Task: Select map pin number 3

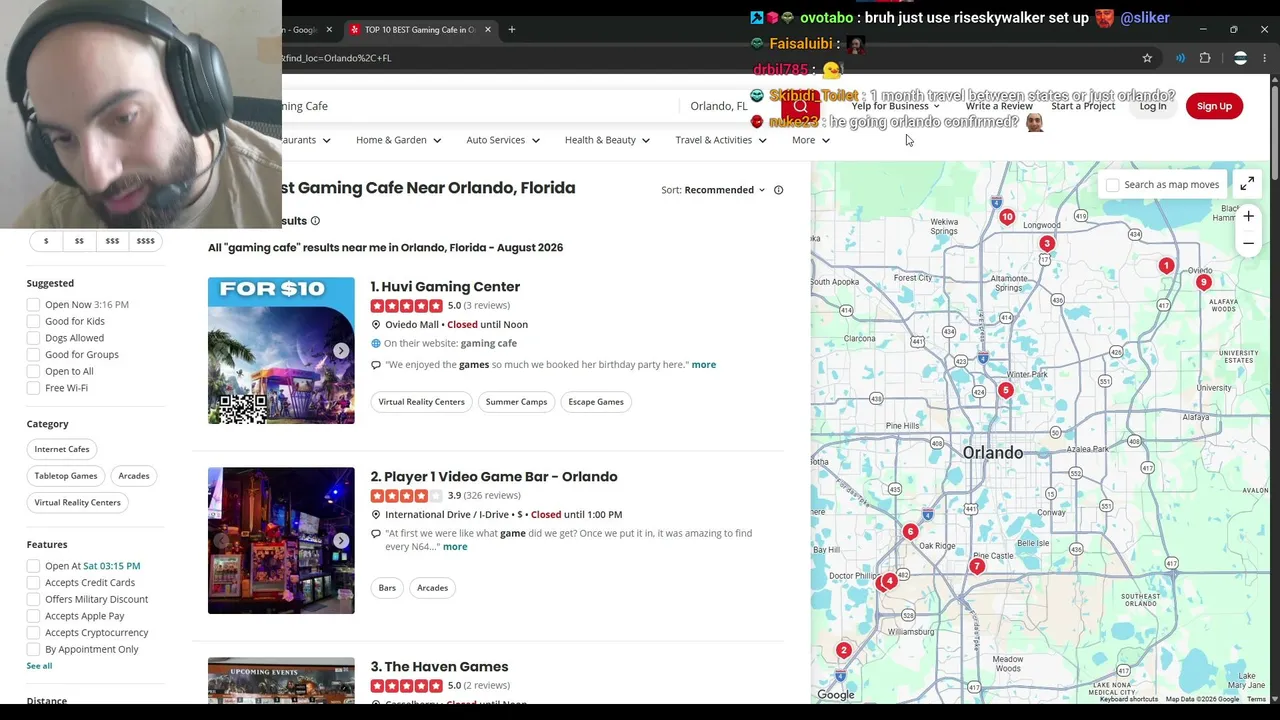Action: pyautogui.click(x=1047, y=243)
